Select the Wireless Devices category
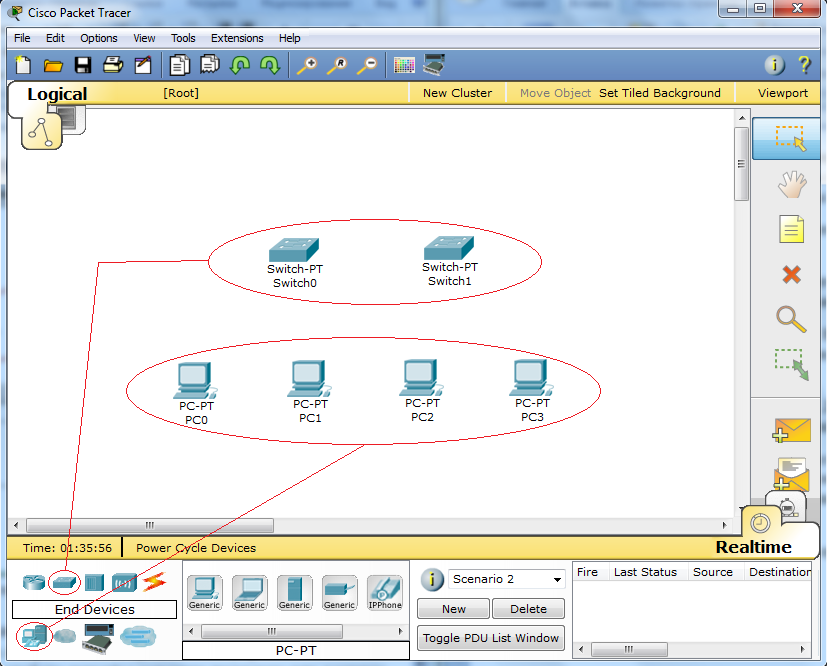 coord(124,582)
